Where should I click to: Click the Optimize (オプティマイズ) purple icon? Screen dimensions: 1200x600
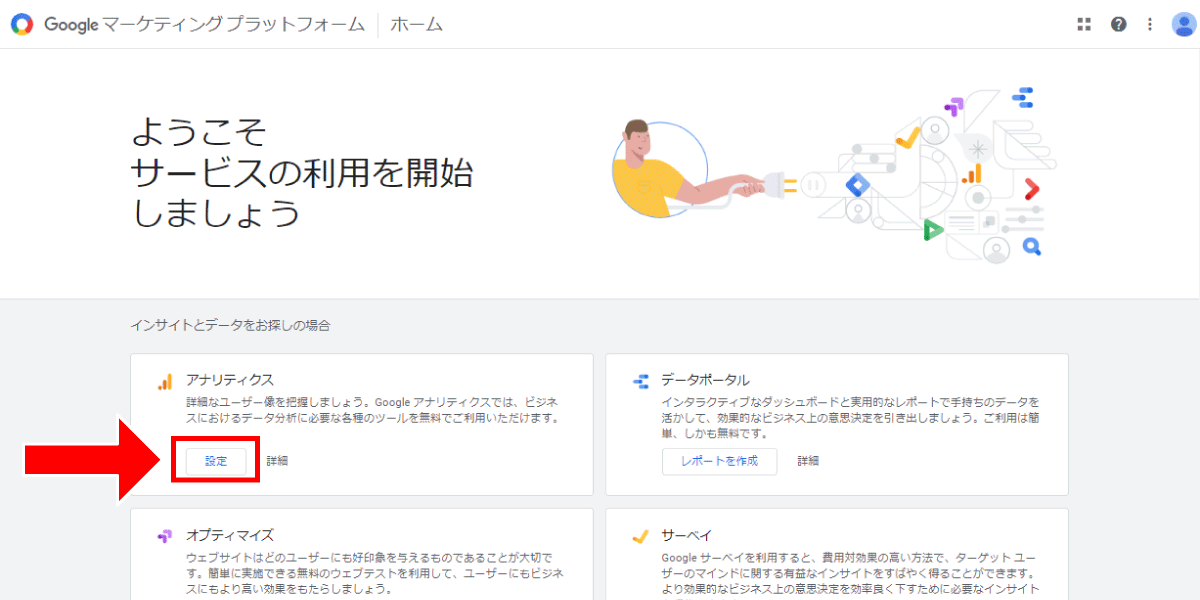coord(164,536)
